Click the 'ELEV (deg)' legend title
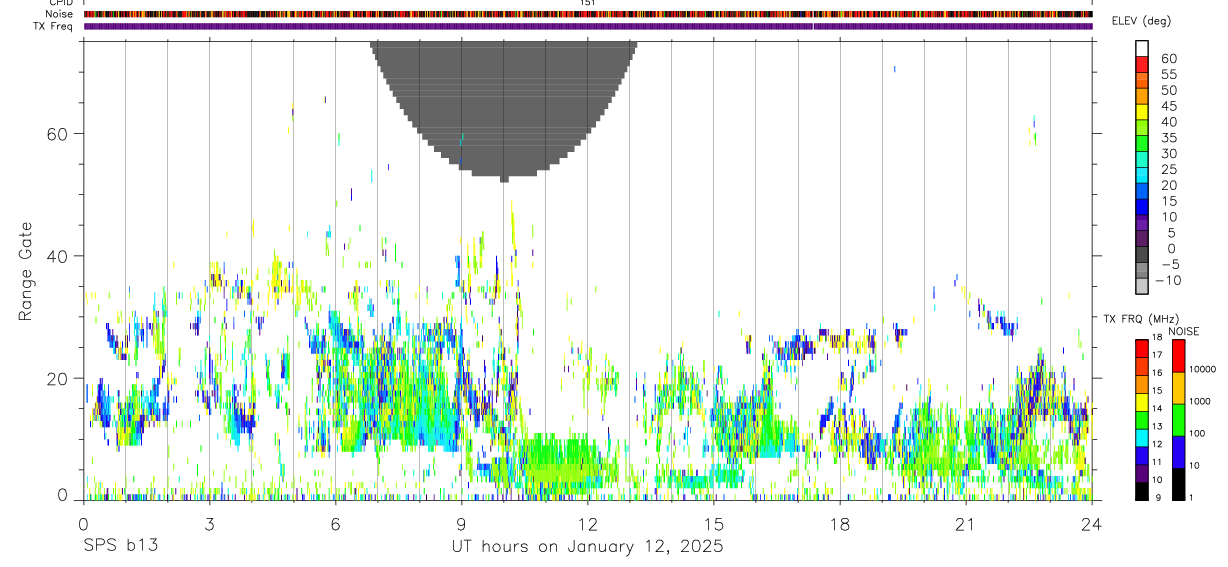Viewport: 1228px width, 567px height. (x=1142, y=21)
